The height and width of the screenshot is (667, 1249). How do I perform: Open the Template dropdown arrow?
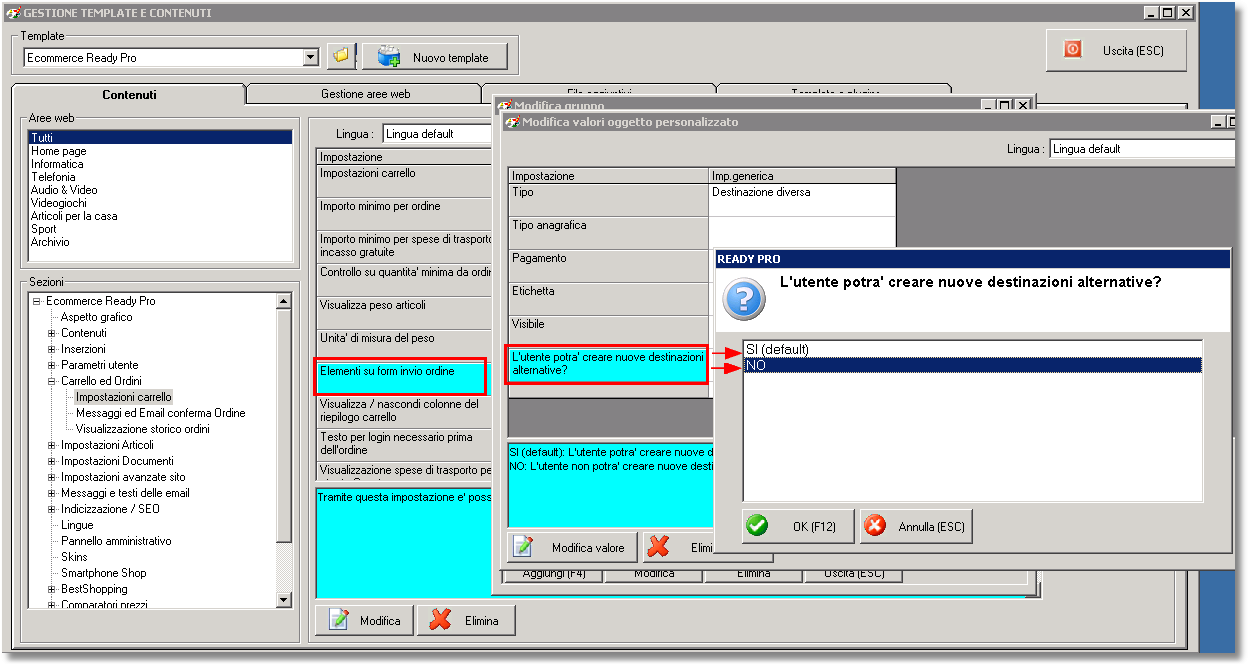coord(310,57)
